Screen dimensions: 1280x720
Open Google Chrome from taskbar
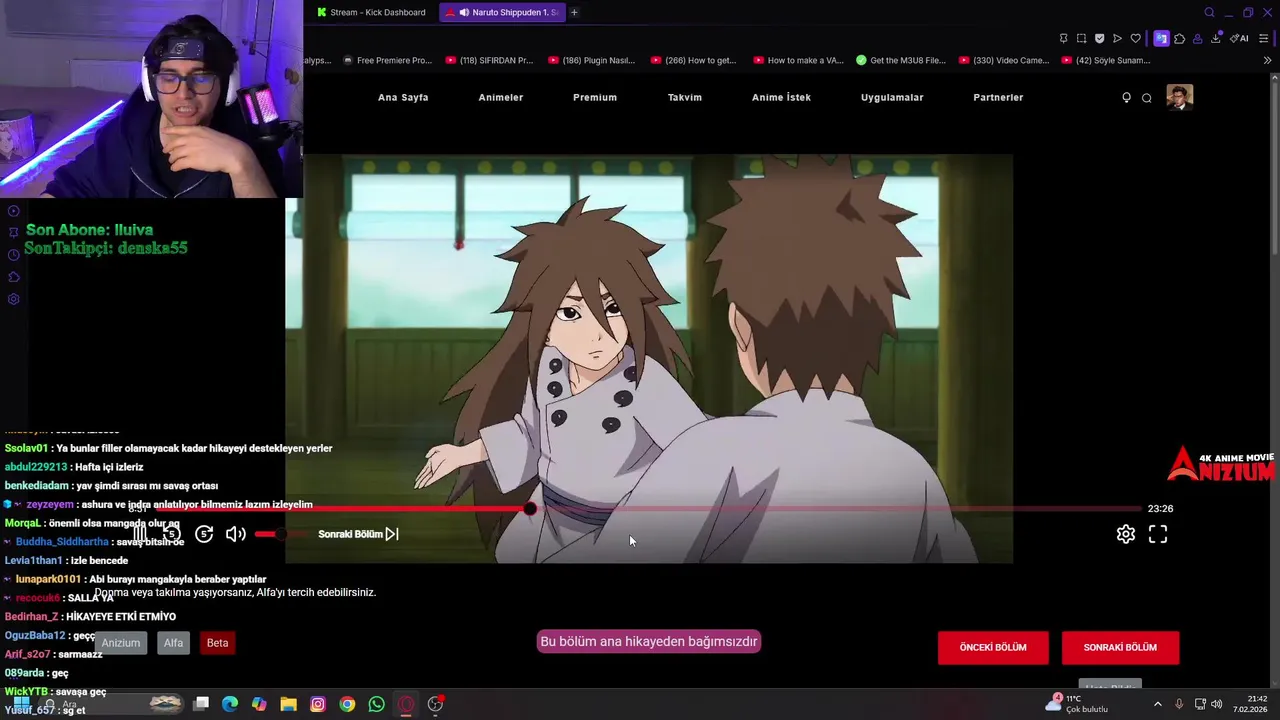(347, 704)
